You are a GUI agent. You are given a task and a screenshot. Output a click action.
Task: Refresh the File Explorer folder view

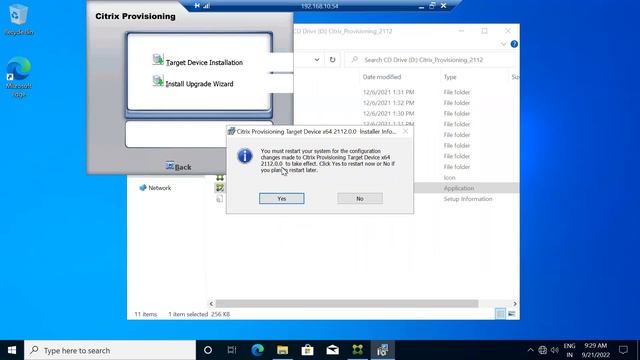tap(332, 60)
